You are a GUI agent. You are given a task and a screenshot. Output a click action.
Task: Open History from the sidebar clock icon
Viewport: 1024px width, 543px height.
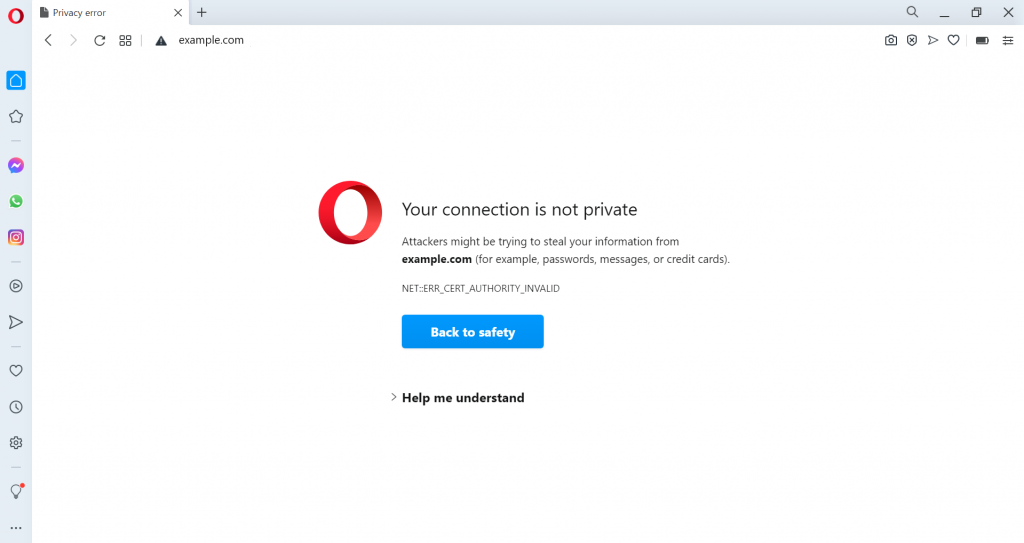point(16,407)
